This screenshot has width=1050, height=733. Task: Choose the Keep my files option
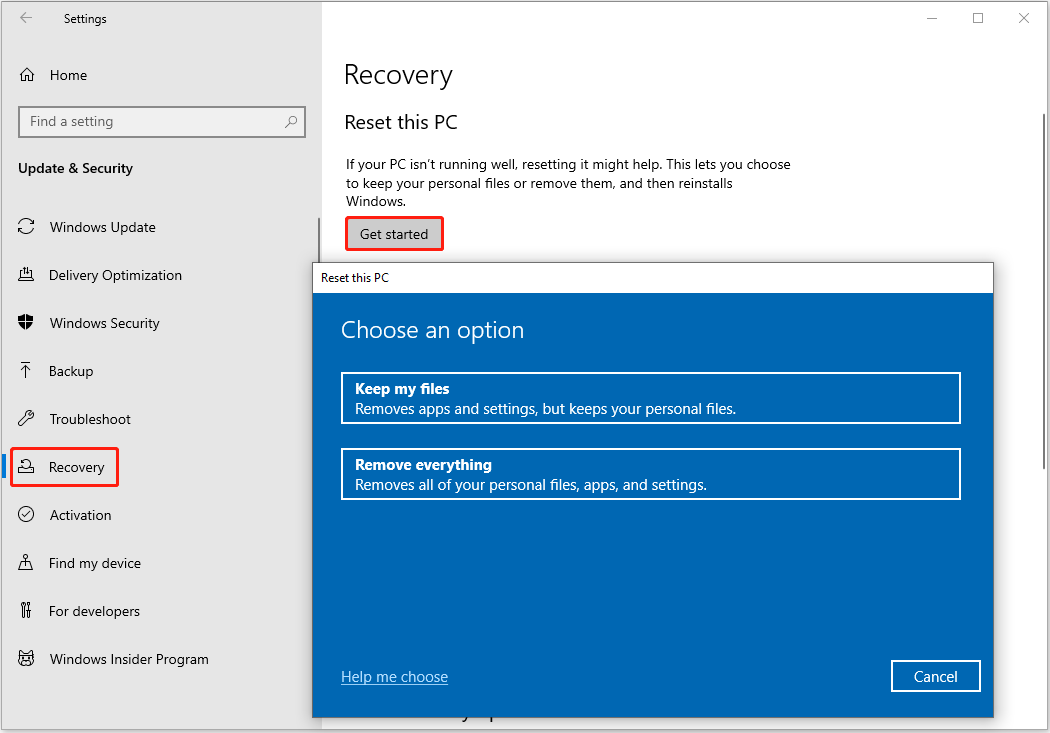650,397
